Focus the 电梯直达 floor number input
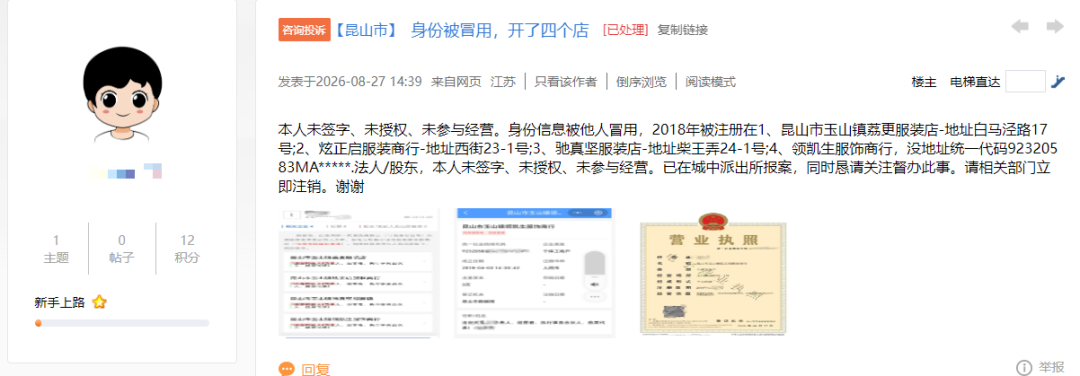The width and height of the screenshot is (1080, 376). point(1026,81)
